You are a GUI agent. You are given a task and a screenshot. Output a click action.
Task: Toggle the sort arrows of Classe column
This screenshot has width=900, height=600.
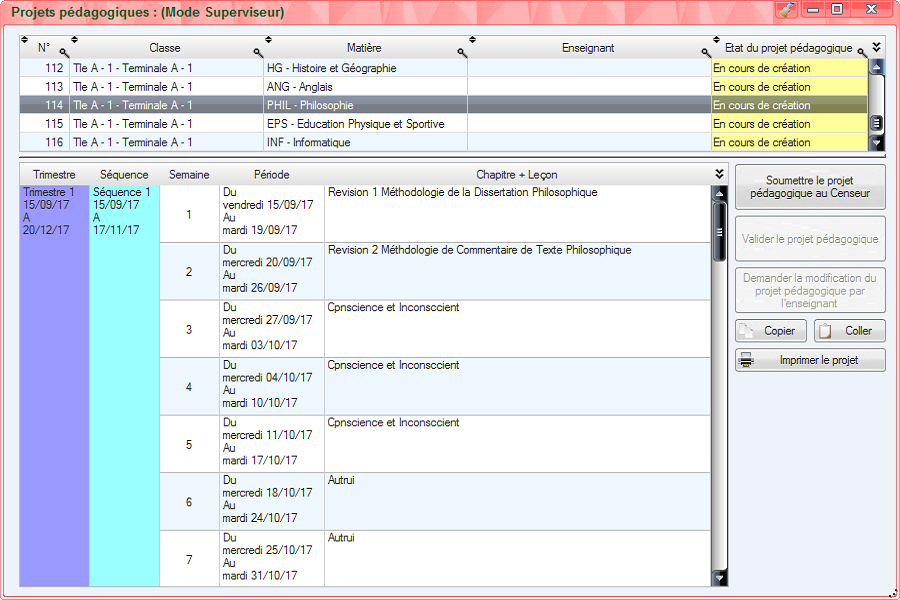[x=75, y=40]
